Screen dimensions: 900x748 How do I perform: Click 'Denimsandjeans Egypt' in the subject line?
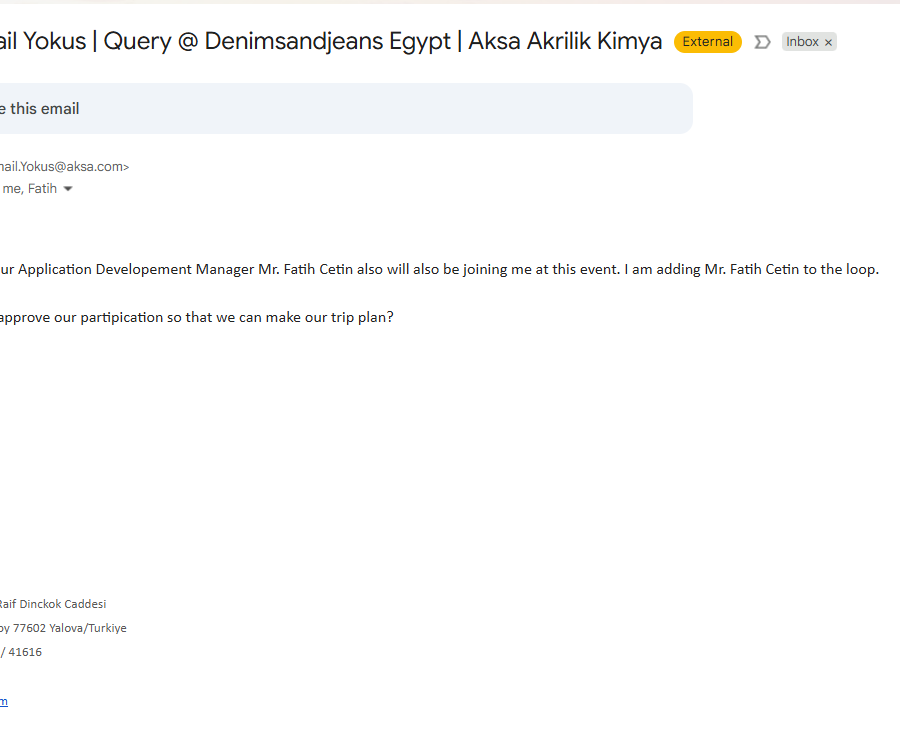pos(328,42)
